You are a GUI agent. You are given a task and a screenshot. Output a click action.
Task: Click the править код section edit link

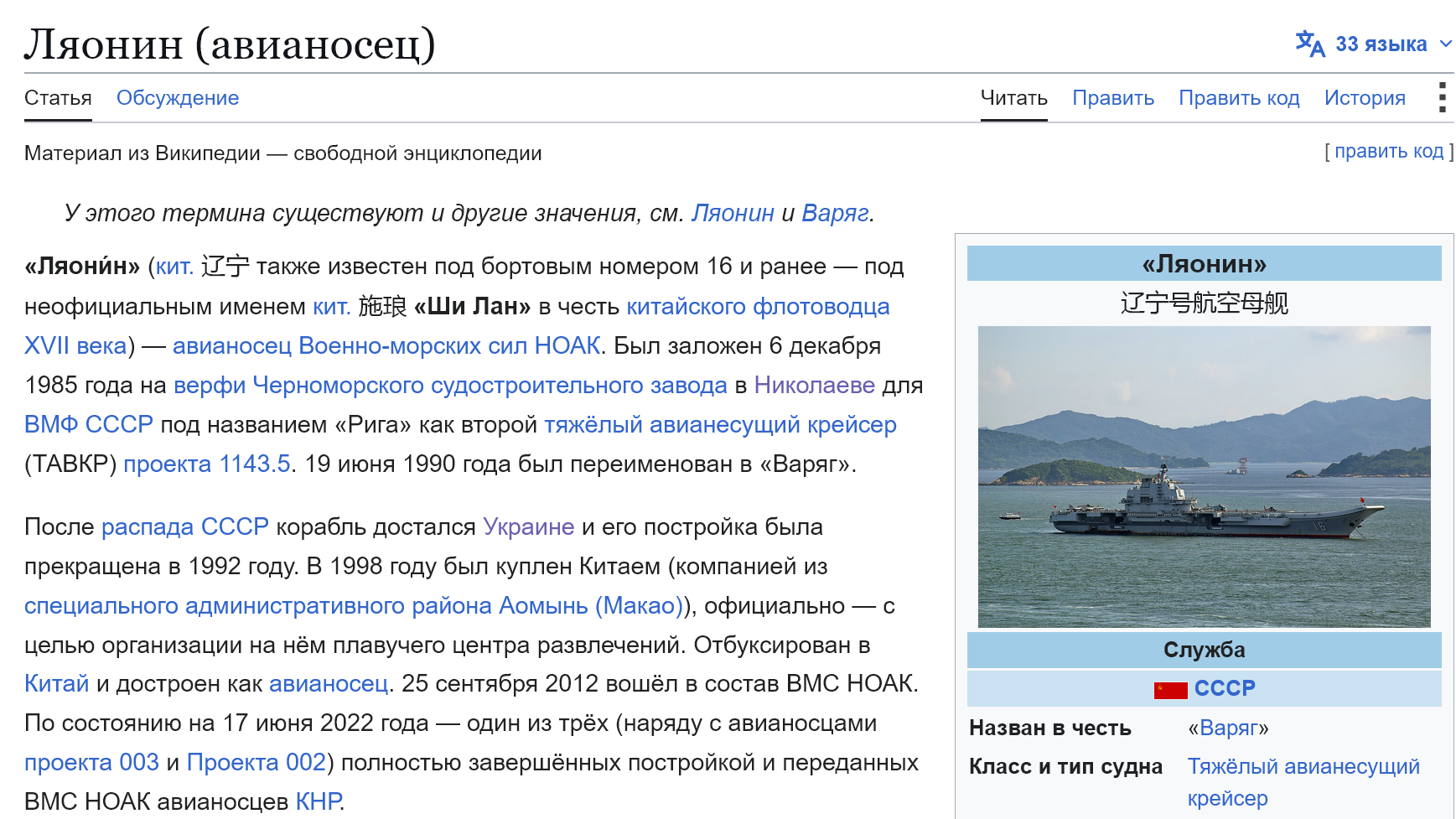click(1389, 152)
